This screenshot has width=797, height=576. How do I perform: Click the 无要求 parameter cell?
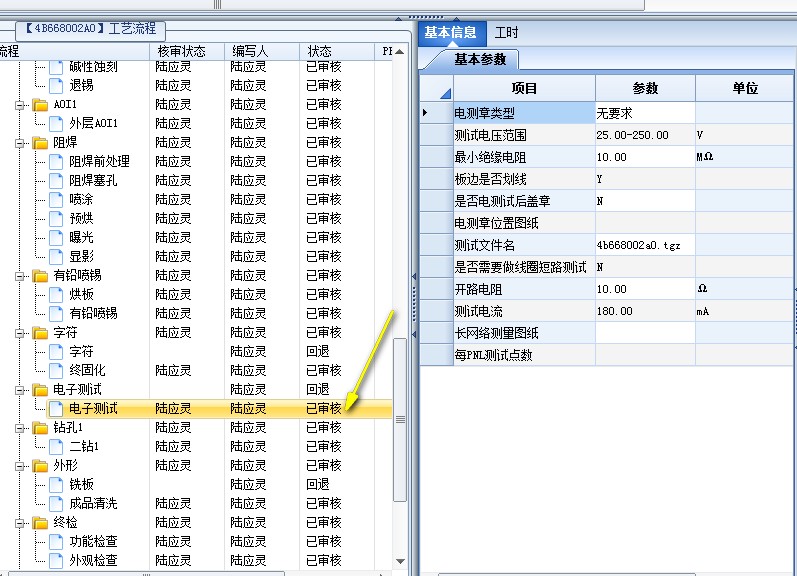click(645, 113)
